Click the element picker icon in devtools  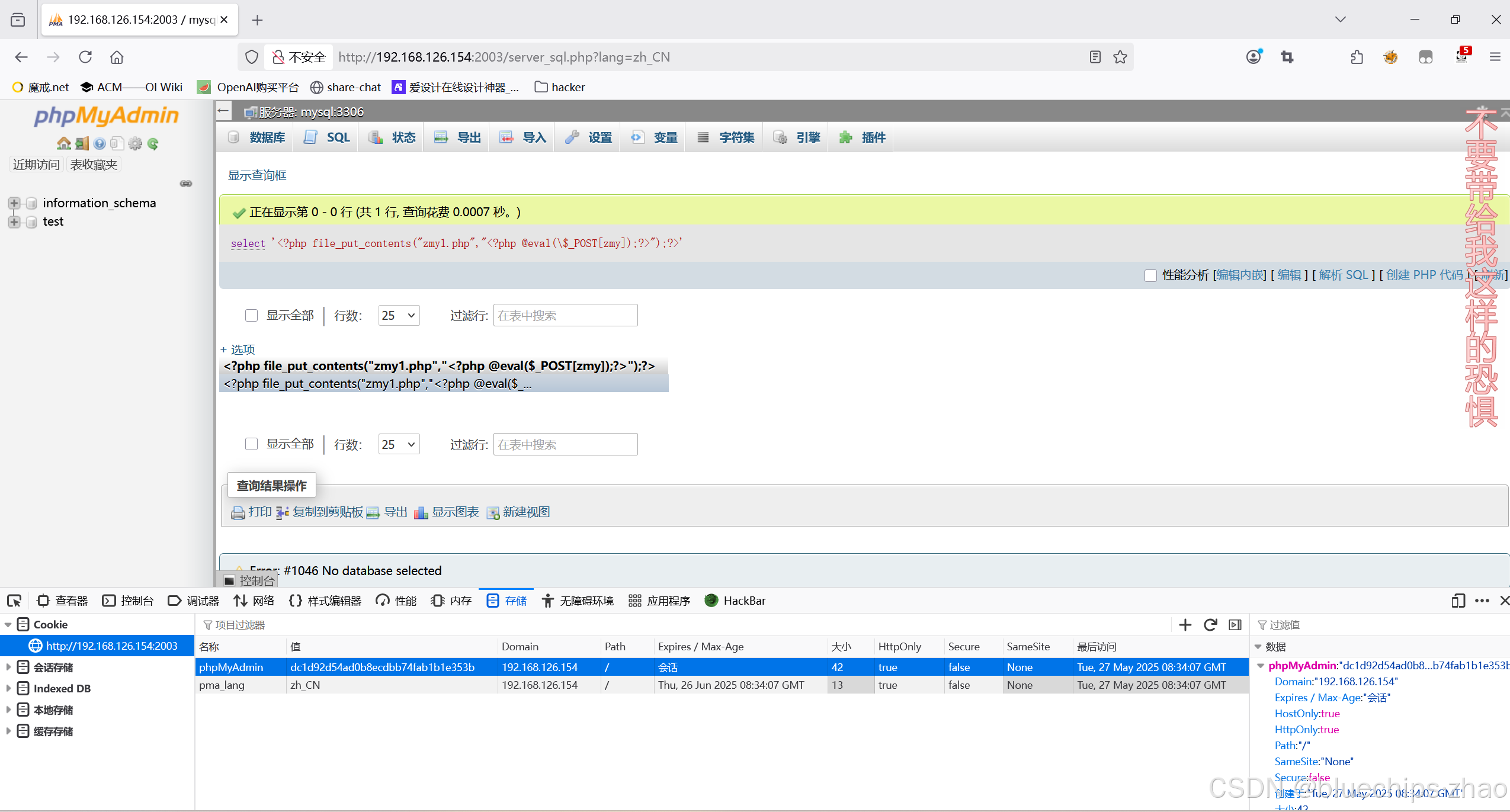14,601
